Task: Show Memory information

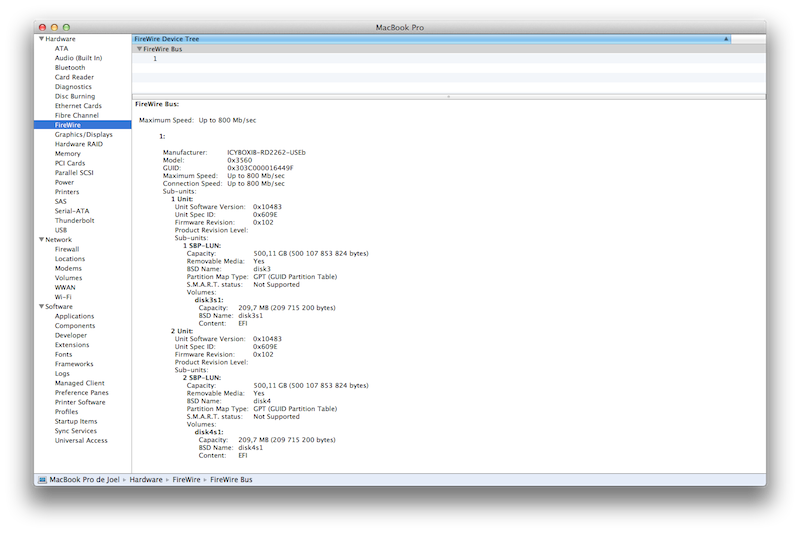Action: pyautogui.click(x=68, y=154)
